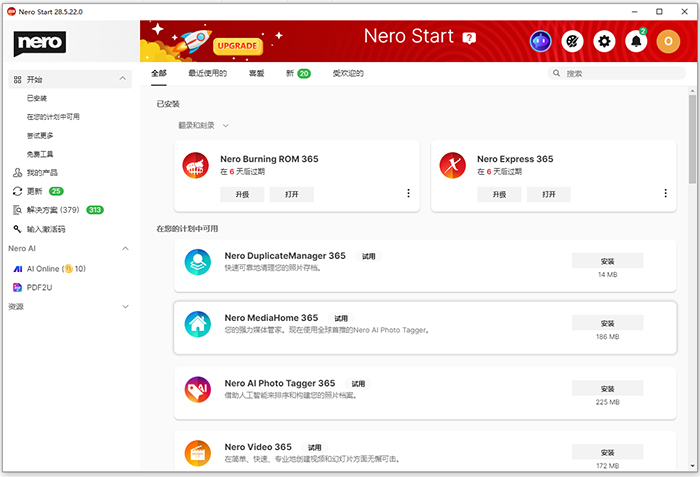Click the 我的产品 sidebar icon
Screen dimensions: 700x477
17,172
